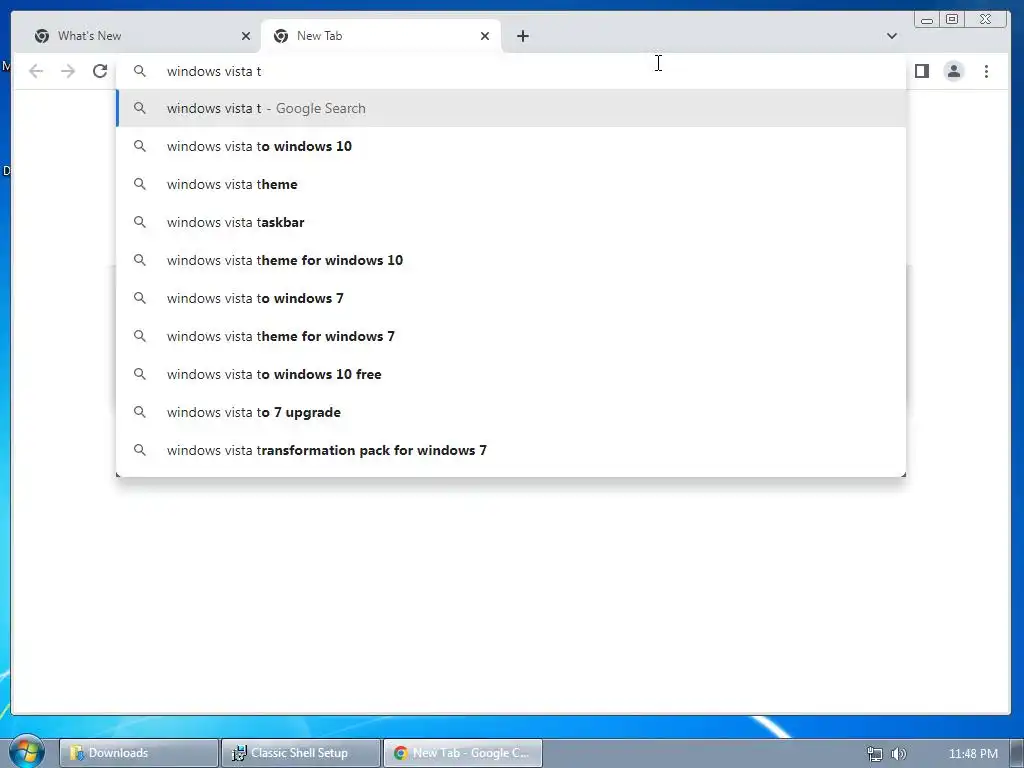Choose 'windows vista theme for windows 7'
Screen dimensions: 1024x768
pyautogui.click(x=511, y=336)
